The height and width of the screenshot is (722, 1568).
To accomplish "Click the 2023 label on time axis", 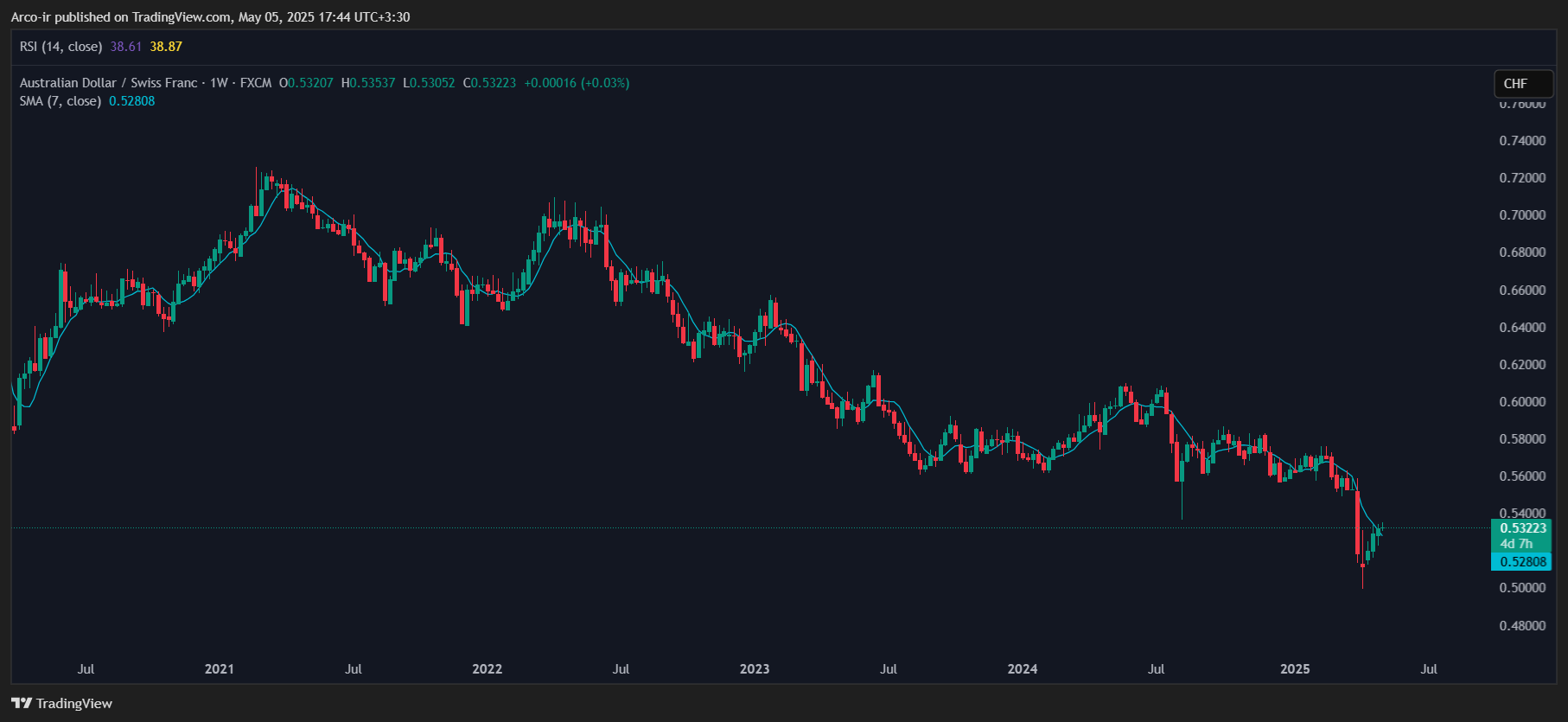I will click(x=755, y=669).
